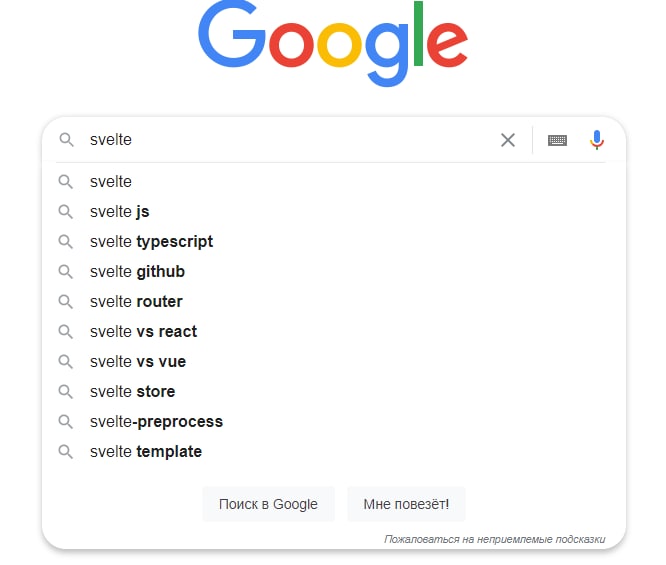Click the Поиск в Google button
The image size is (666, 565).
pyautogui.click(x=268, y=504)
